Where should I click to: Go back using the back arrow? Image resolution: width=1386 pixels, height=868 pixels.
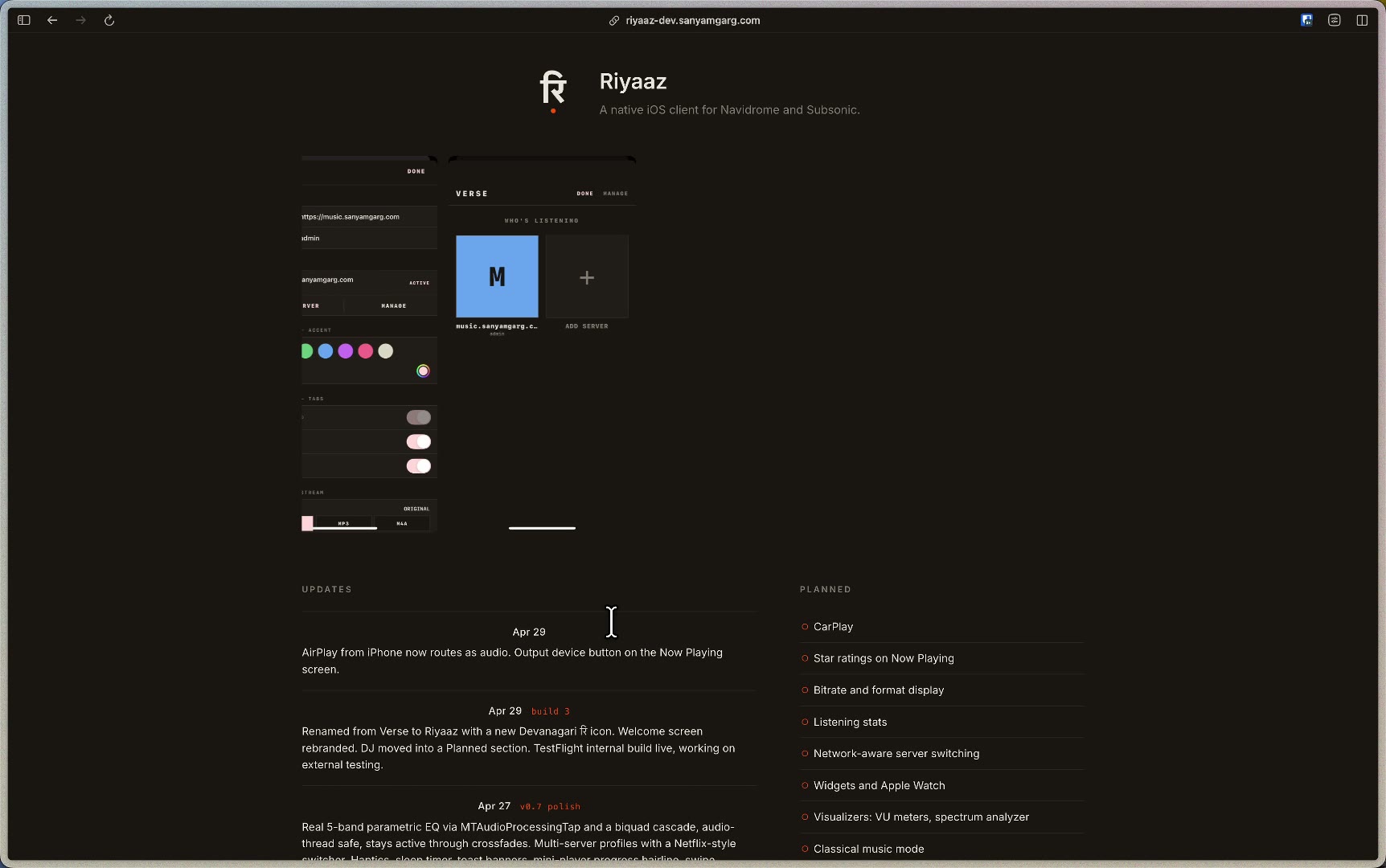[52, 20]
